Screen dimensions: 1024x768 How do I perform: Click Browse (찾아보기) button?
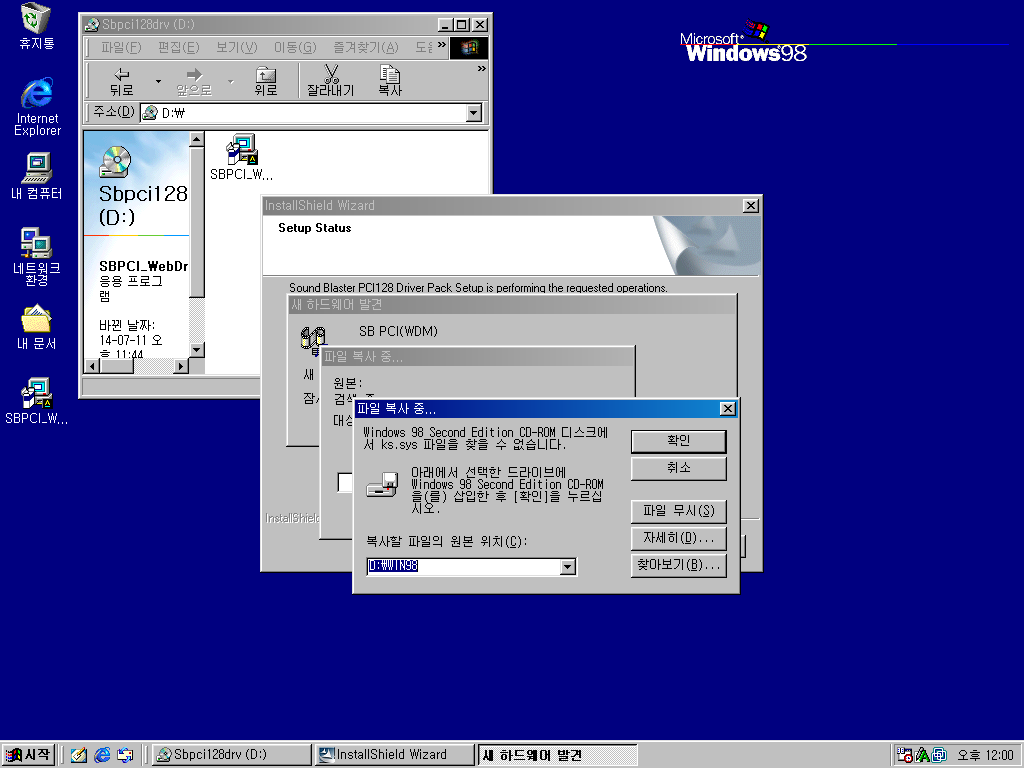679,565
